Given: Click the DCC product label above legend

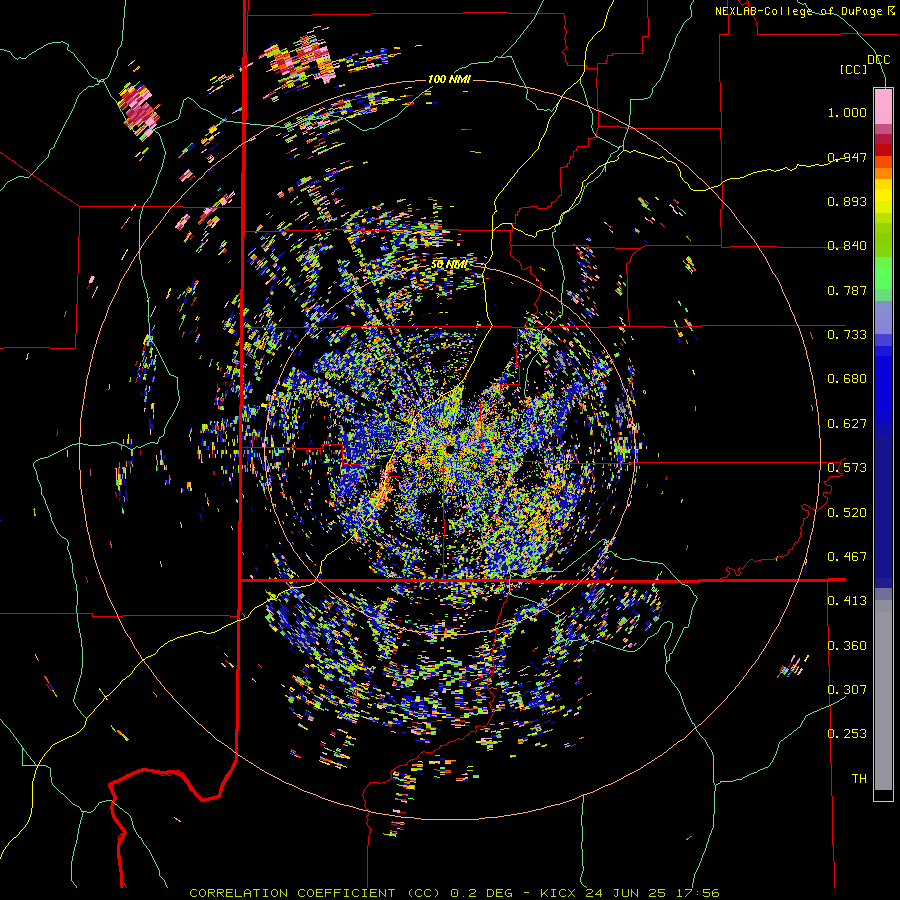Looking at the screenshot, I should pyautogui.click(x=878, y=60).
